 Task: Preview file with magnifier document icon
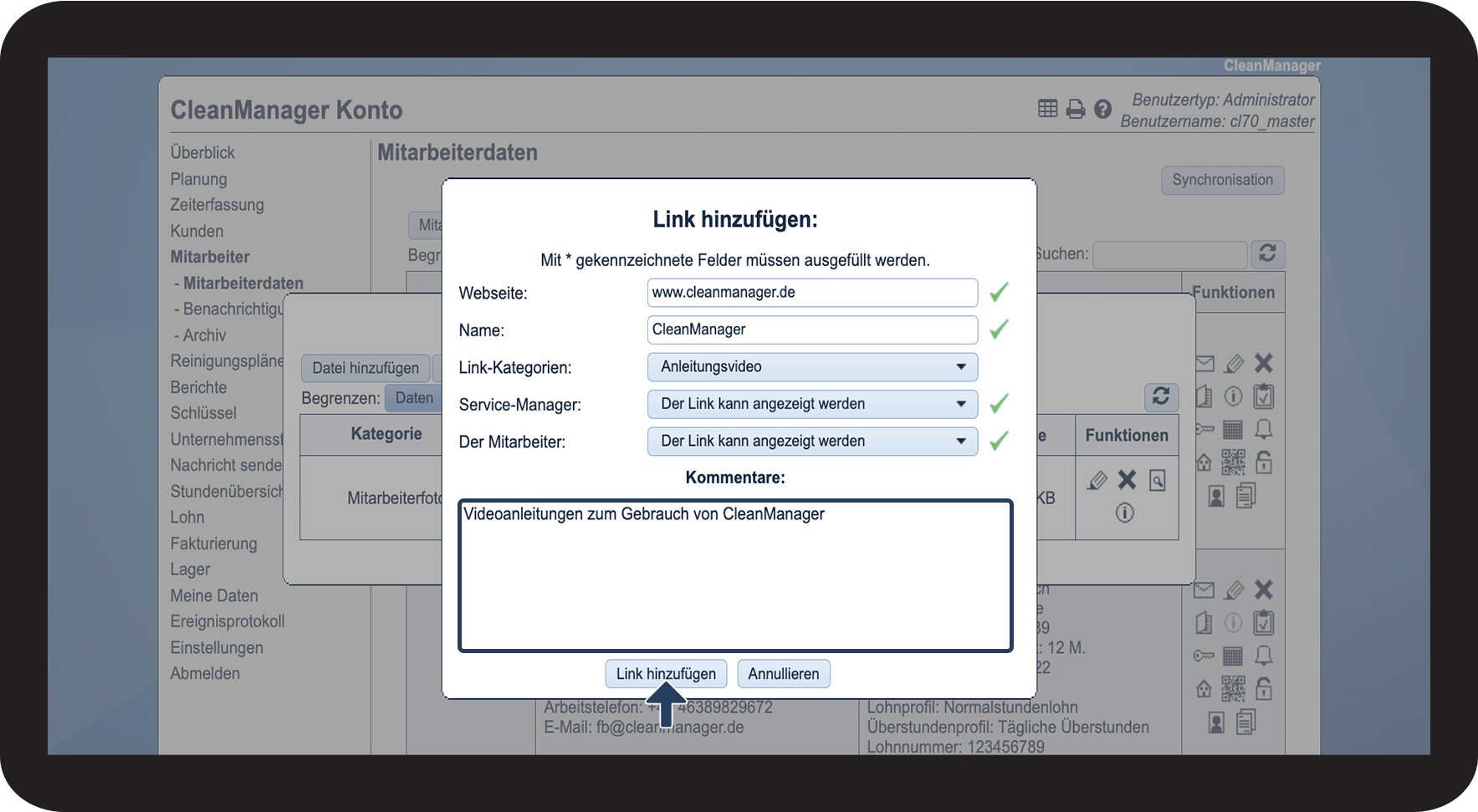click(x=1158, y=480)
